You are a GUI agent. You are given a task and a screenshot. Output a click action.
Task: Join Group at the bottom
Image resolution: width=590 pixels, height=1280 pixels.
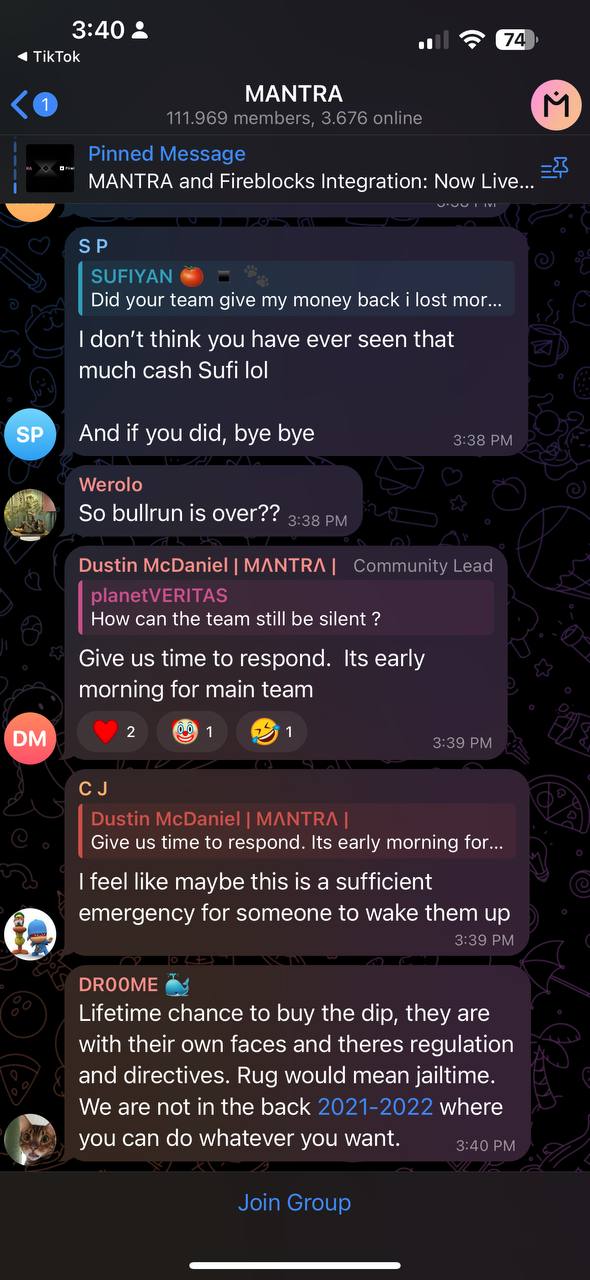(x=294, y=1202)
